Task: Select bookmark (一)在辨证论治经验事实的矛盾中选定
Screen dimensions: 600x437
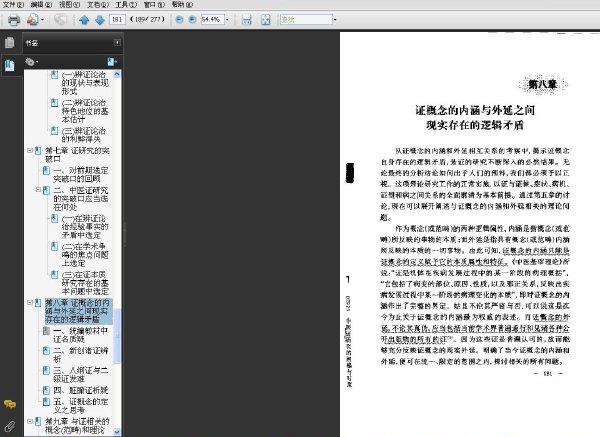Action: (85, 227)
